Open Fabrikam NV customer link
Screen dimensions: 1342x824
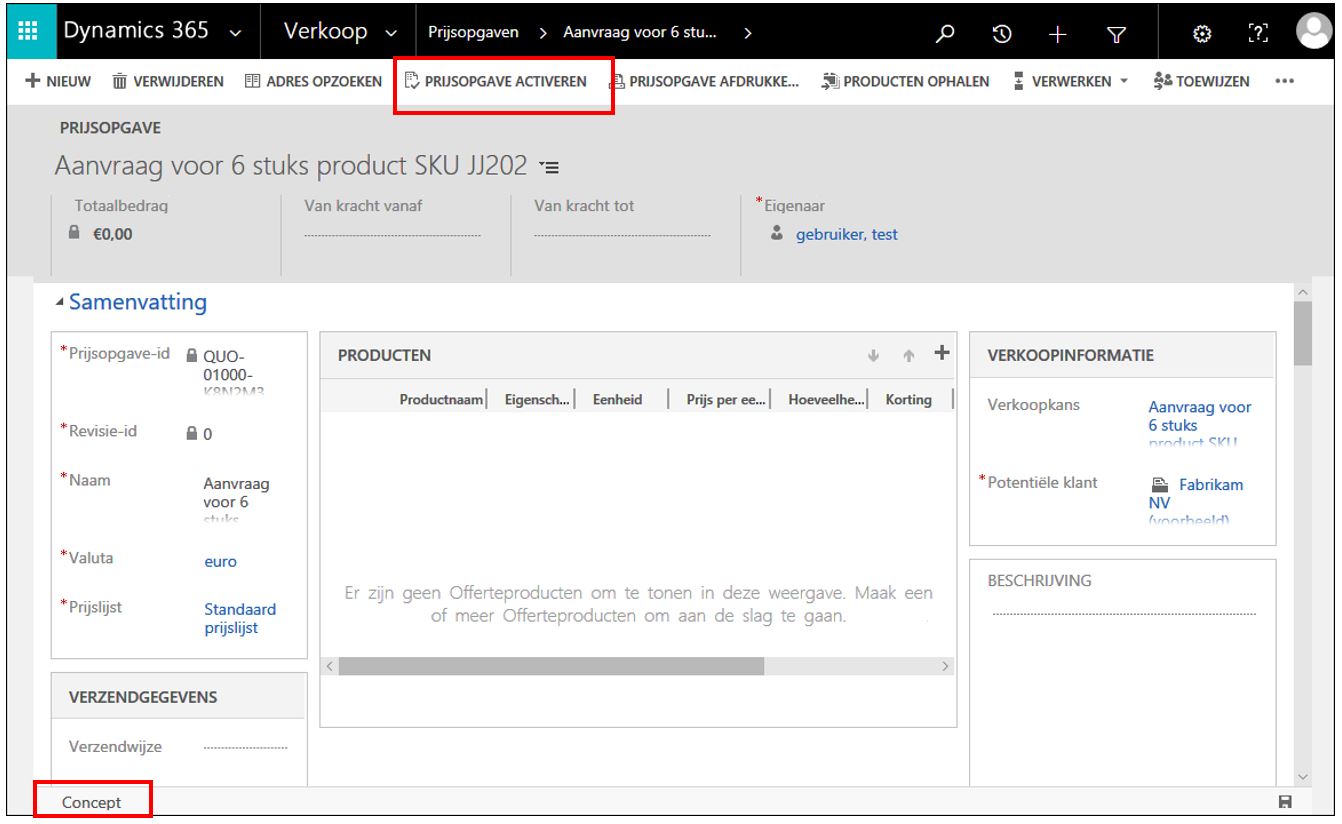[1196, 502]
